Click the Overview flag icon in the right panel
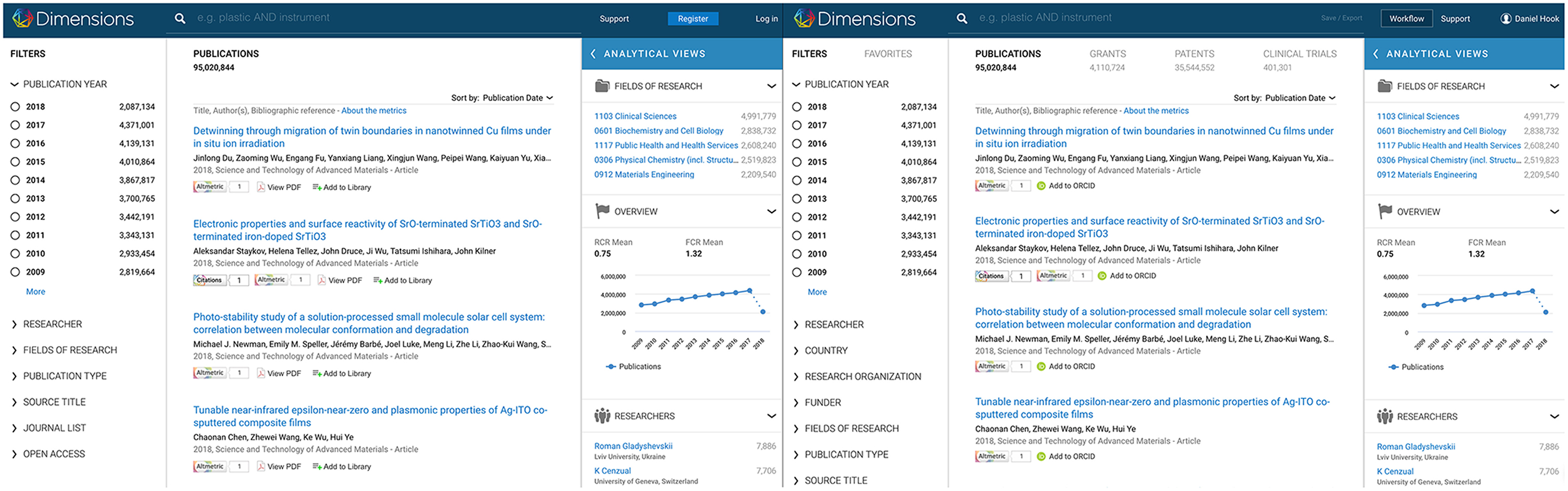 (1384, 212)
